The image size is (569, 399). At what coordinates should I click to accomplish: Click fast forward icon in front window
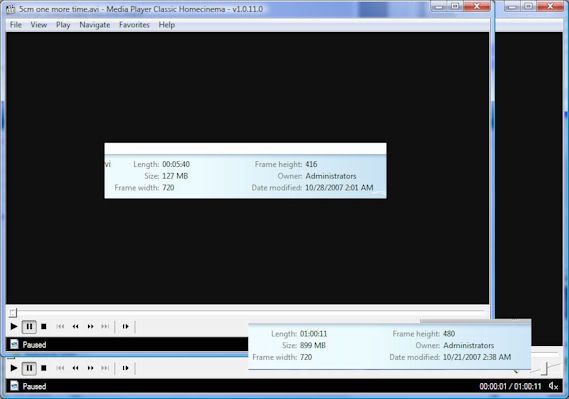click(90, 326)
